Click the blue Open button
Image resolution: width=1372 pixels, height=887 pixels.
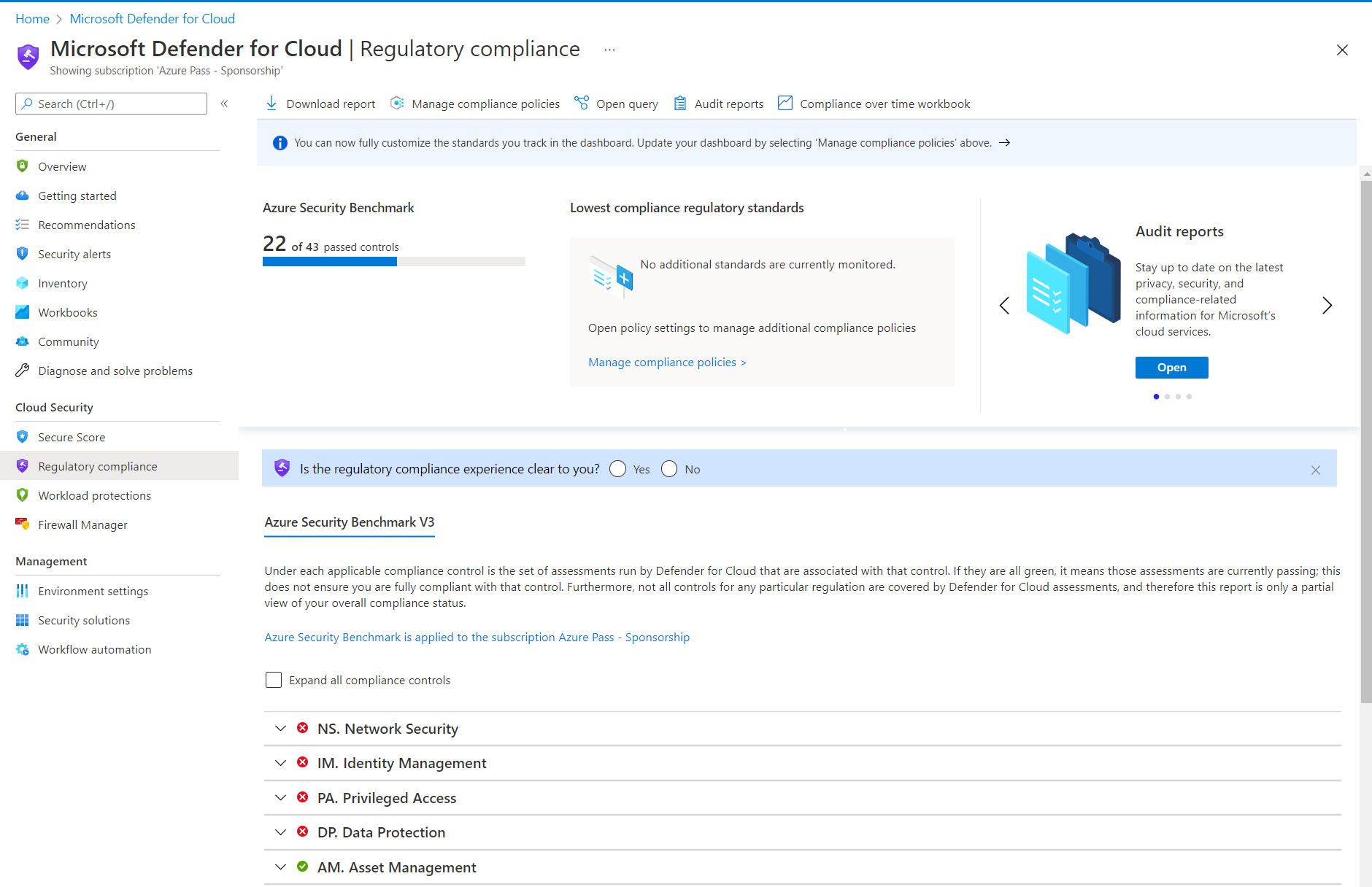(1172, 368)
